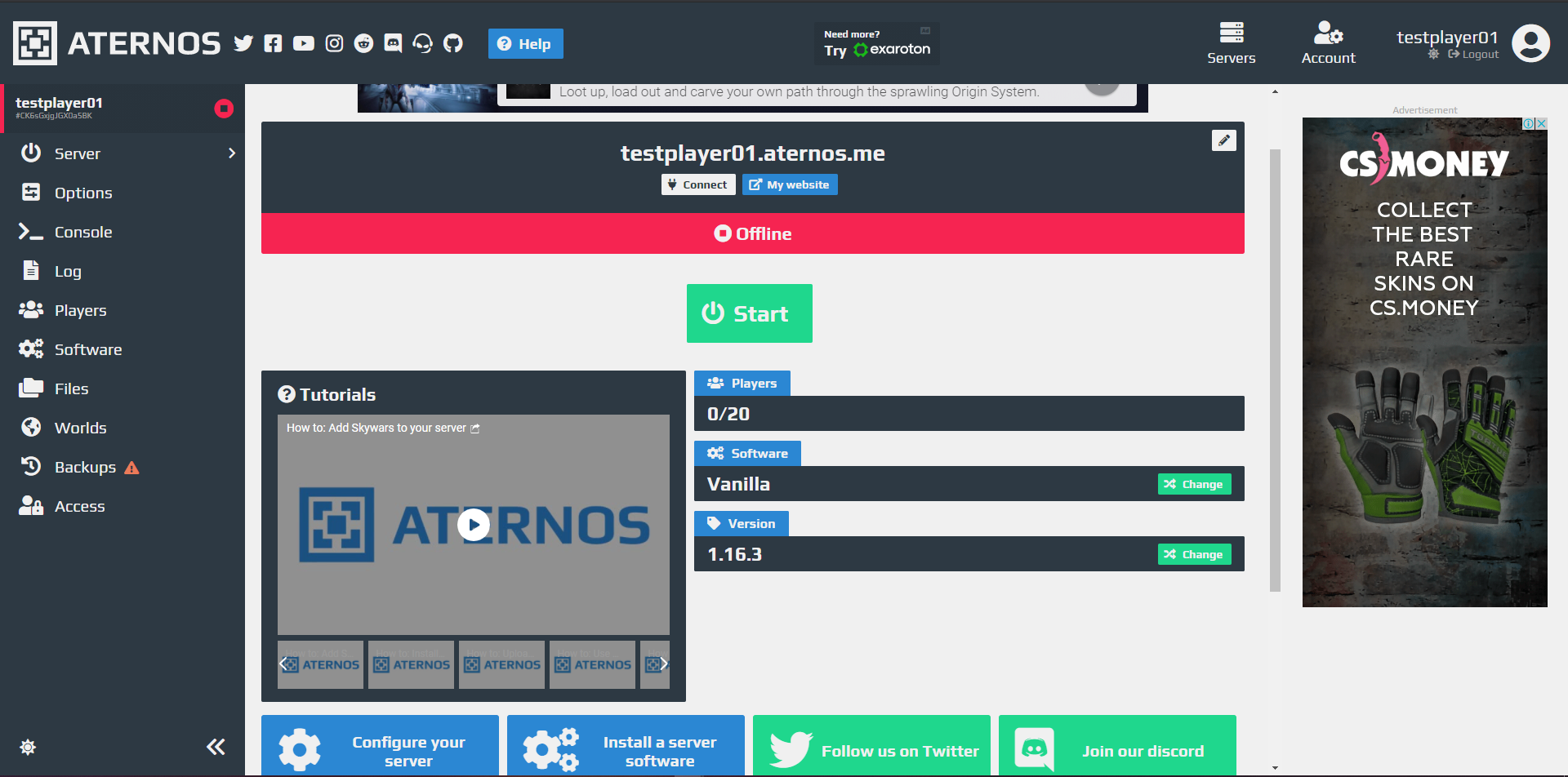
Task: Click Follow us on Twitter tile
Action: pyautogui.click(x=871, y=746)
